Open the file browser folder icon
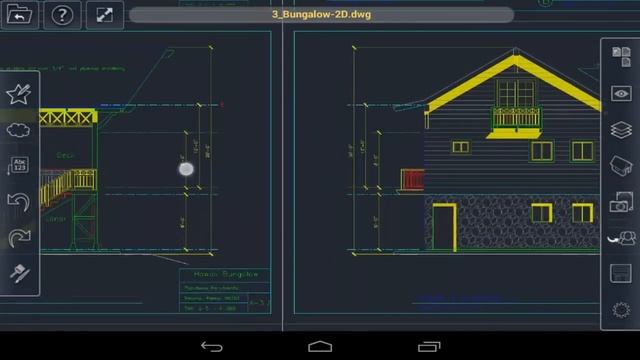The image size is (640, 360). coord(20,15)
